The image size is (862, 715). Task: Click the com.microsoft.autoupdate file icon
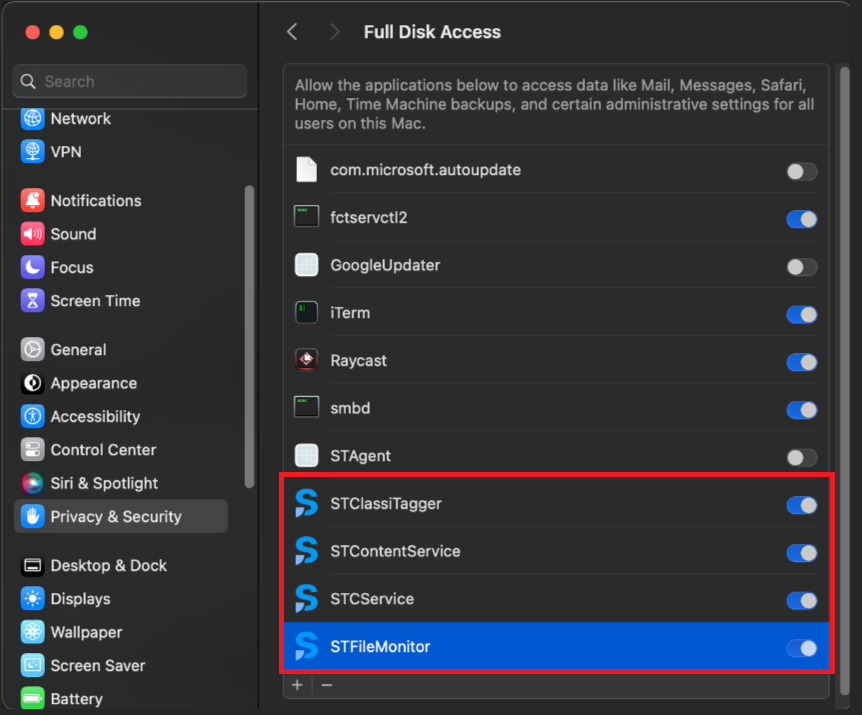306,169
